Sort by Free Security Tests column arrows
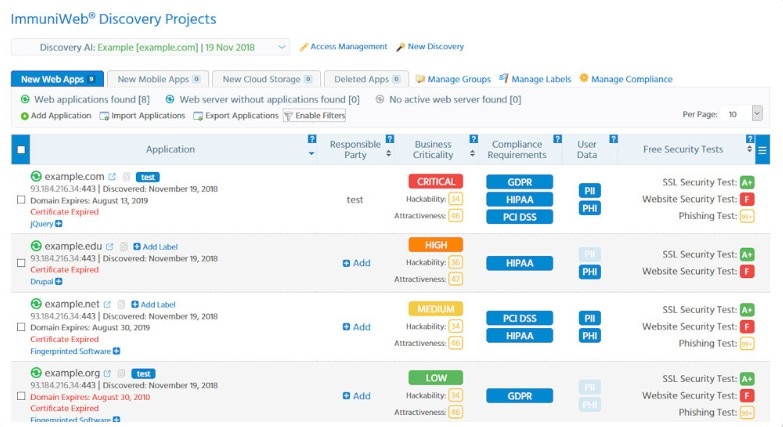The height and width of the screenshot is (427, 783). [x=750, y=149]
